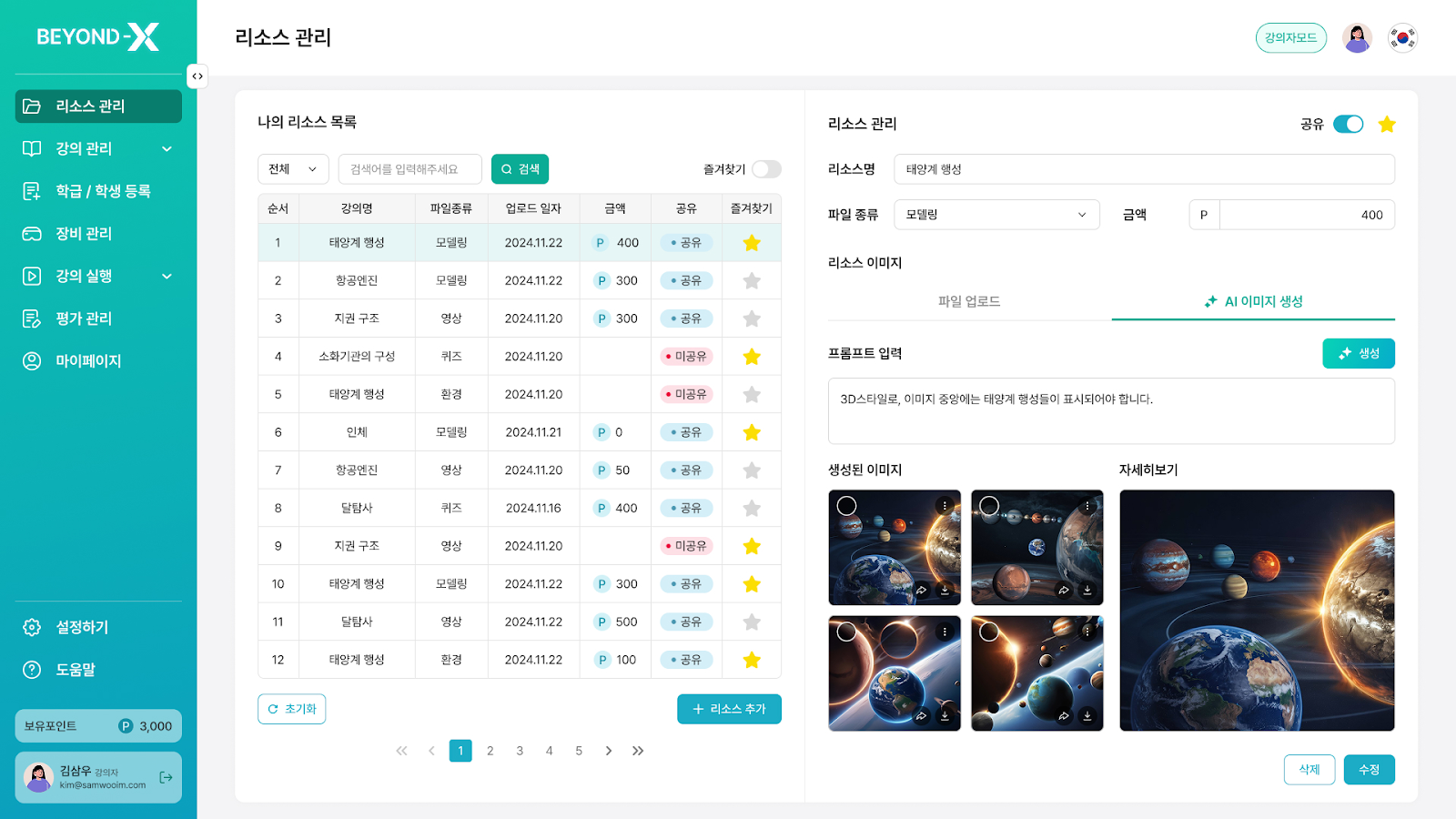Go to page 3 in pagination
Screen dimensions: 1456x819
click(x=520, y=751)
